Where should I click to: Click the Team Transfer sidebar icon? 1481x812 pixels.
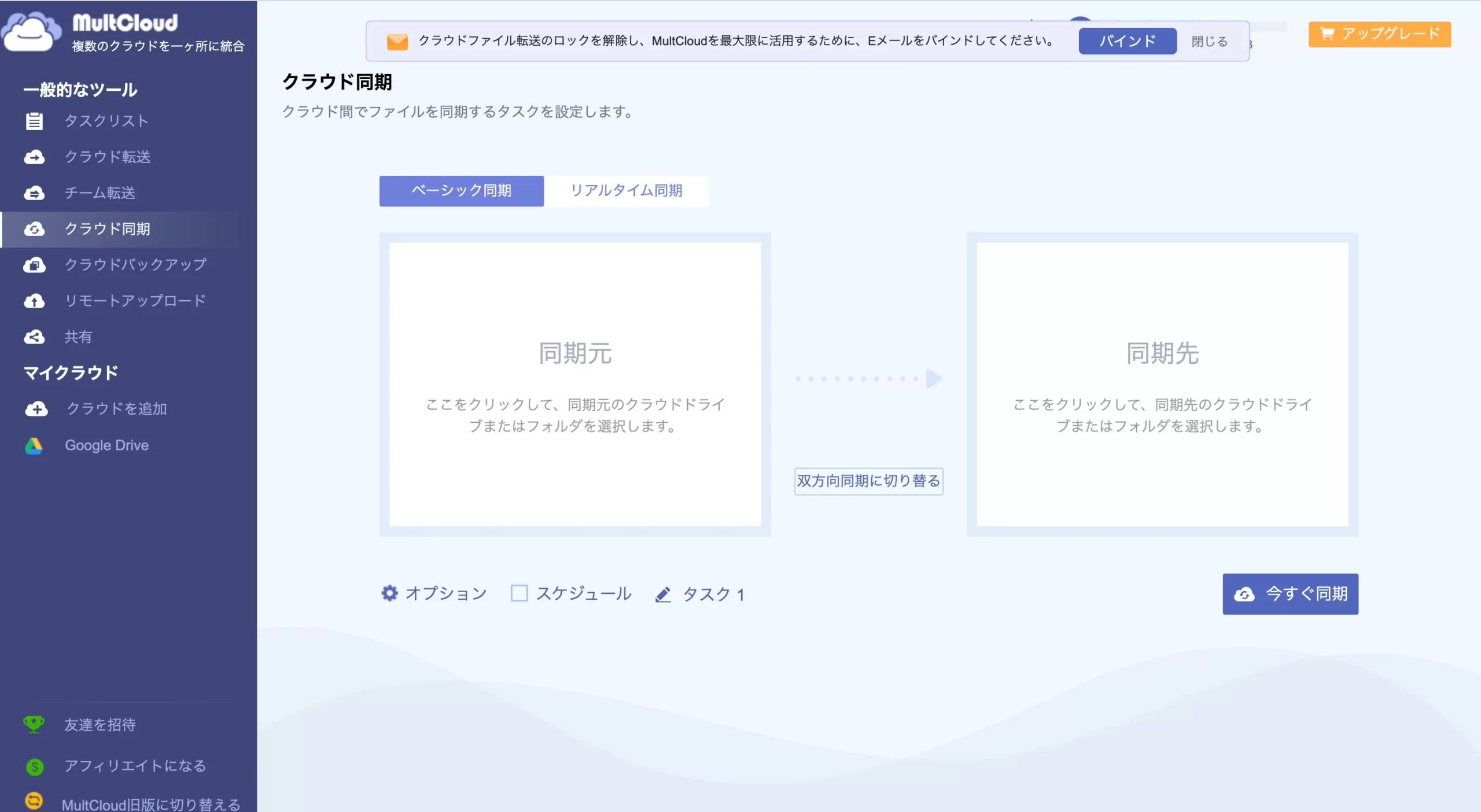(x=34, y=193)
